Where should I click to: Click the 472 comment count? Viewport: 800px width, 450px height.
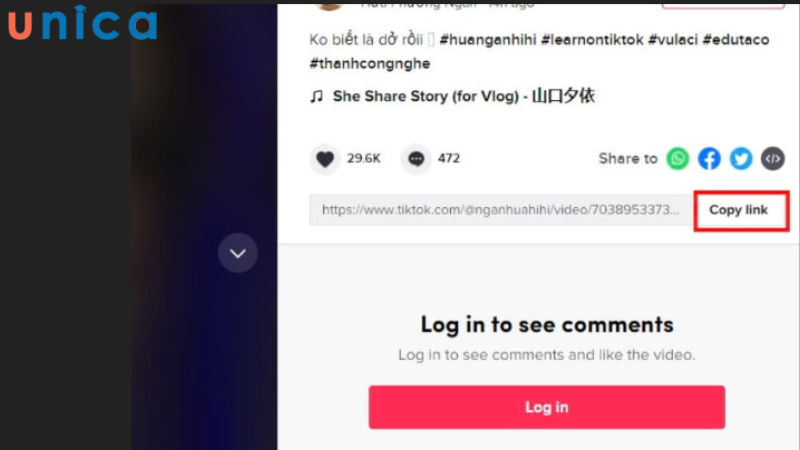pos(449,159)
